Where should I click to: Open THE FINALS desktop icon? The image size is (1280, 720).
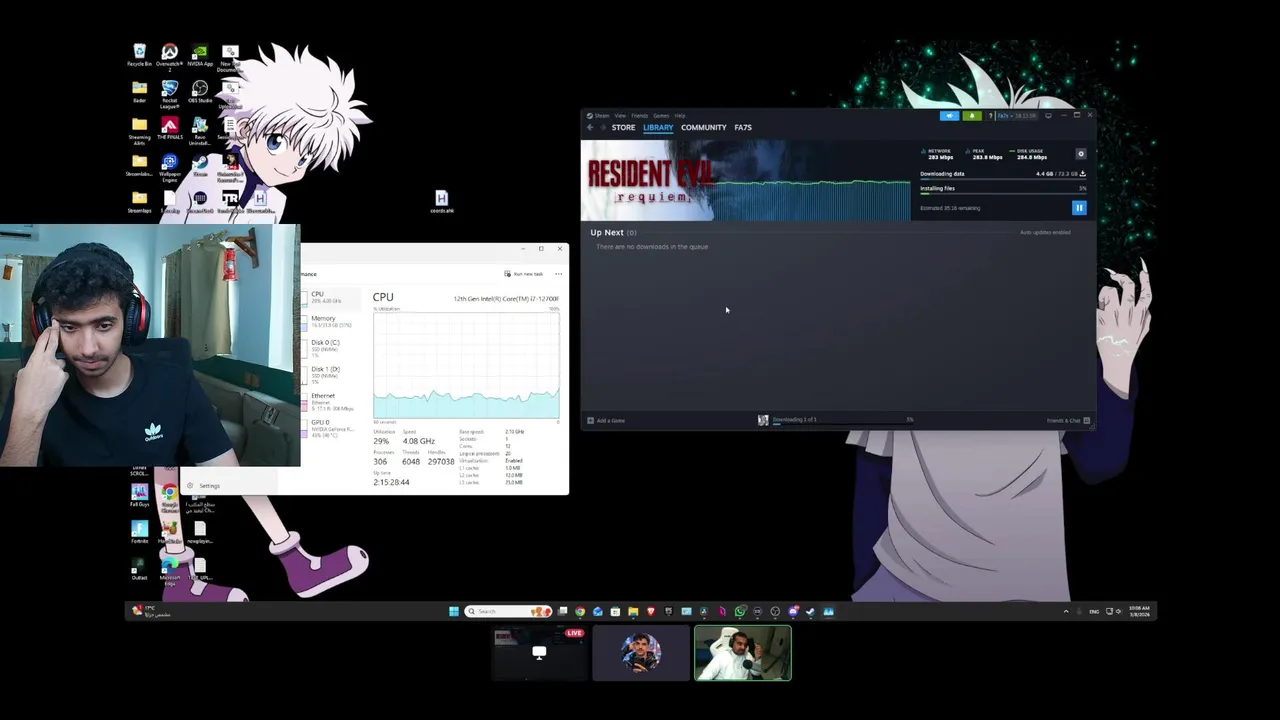point(169,129)
